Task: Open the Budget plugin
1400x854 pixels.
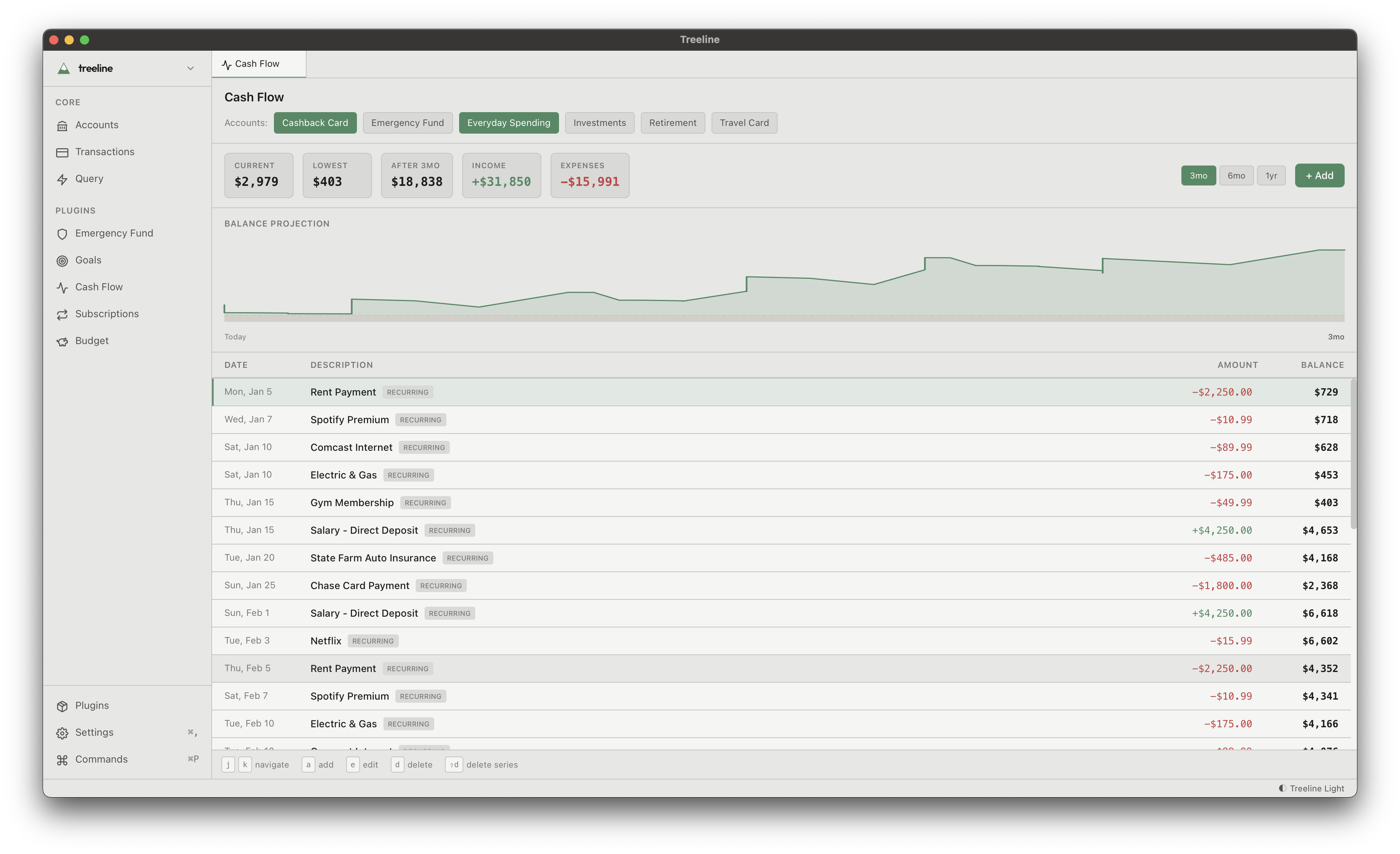Action: point(92,341)
